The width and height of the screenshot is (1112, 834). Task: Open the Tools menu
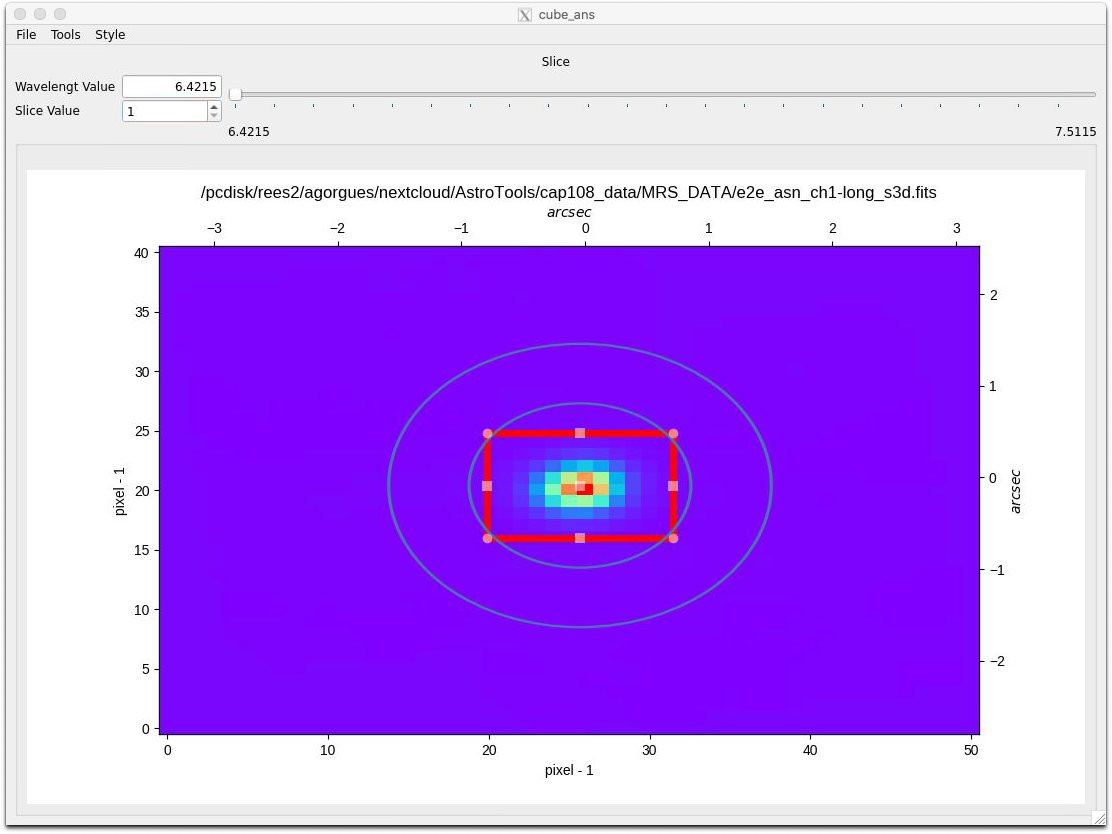[x=65, y=34]
